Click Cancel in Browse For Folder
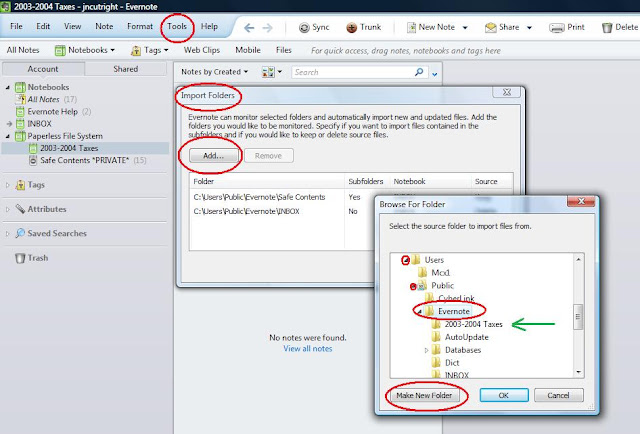Screen dimensions: 640x434 tap(558, 395)
